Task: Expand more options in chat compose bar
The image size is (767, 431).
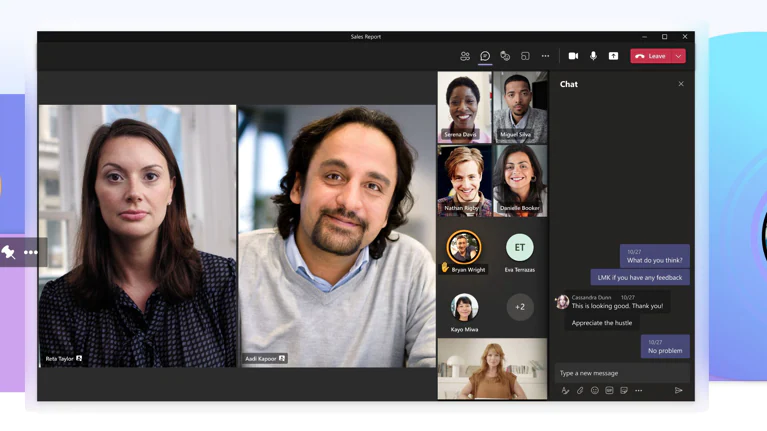Action: point(639,391)
